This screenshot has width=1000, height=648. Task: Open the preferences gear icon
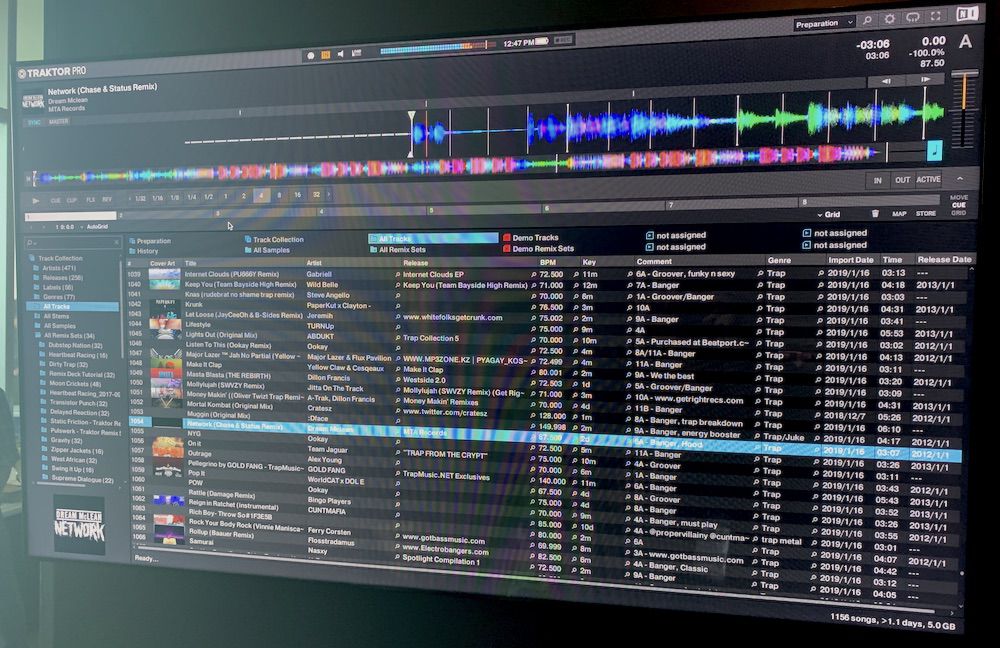pos(889,19)
